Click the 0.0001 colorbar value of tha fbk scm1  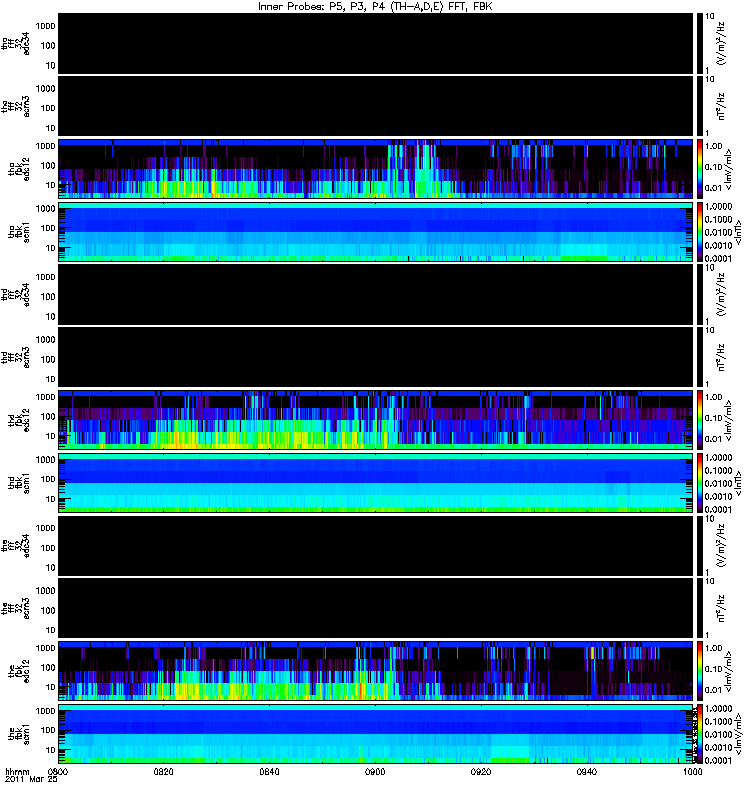pyautogui.click(x=718, y=258)
